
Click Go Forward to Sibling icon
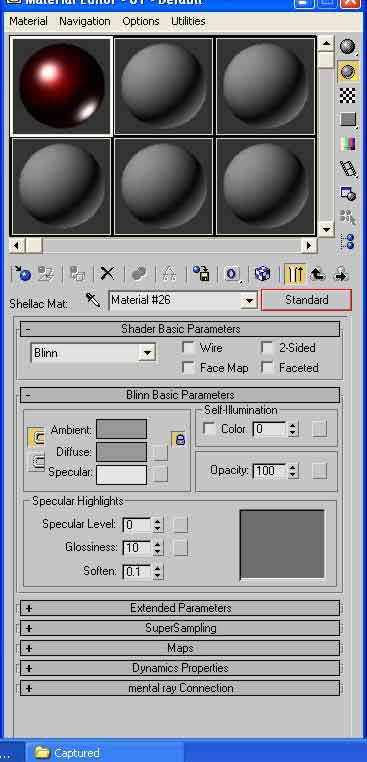(342, 274)
